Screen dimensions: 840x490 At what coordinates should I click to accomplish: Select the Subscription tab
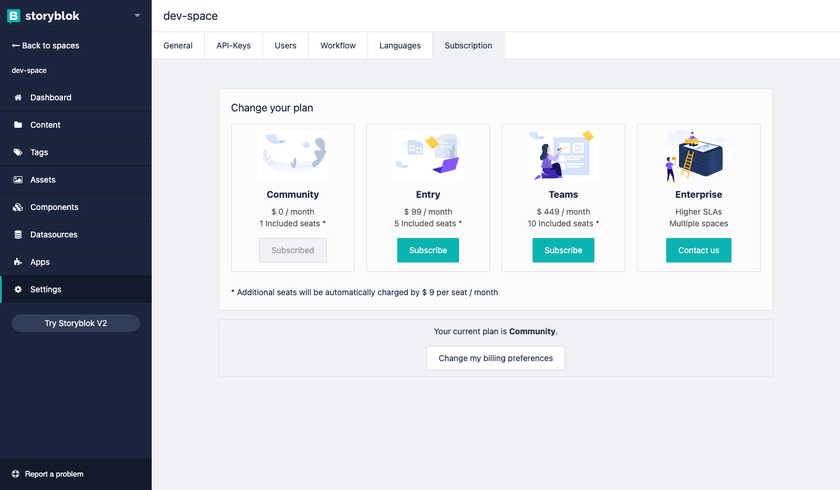tap(468, 46)
